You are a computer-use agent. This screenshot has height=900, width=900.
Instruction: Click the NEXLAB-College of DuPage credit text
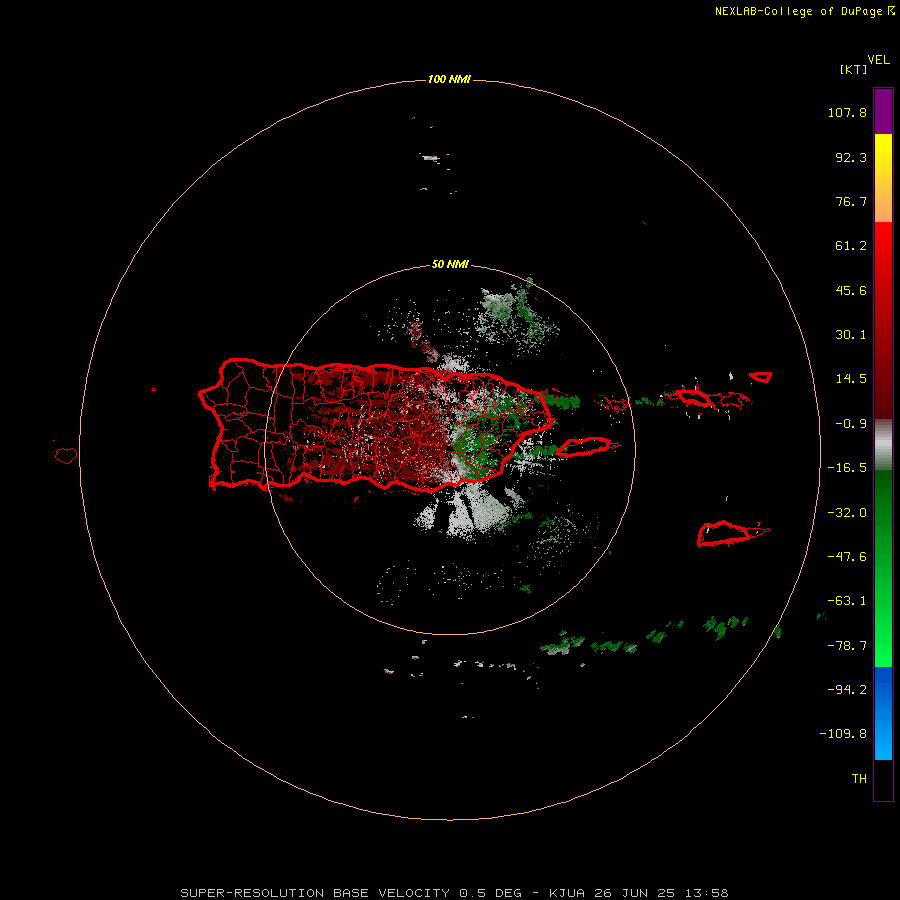[798, 11]
